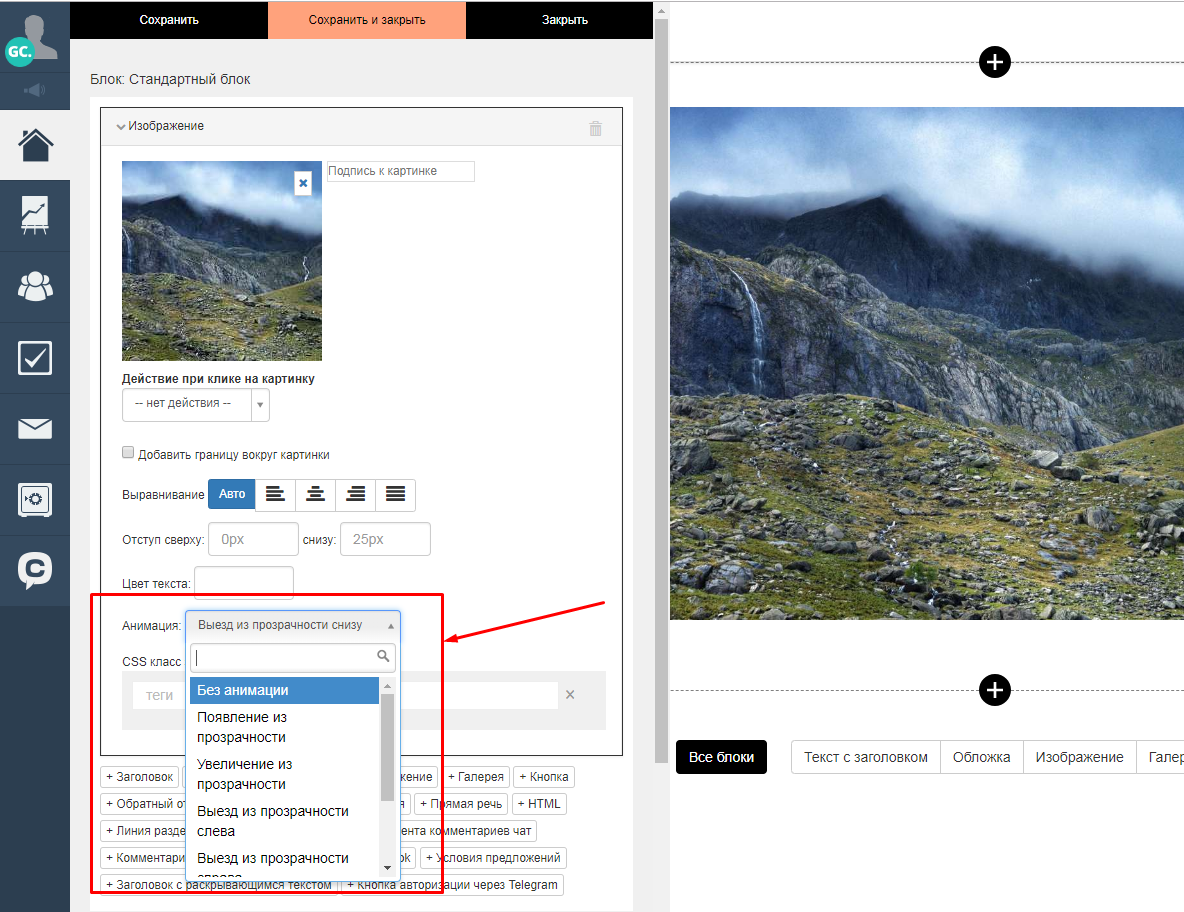The width and height of the screenshot is (1184, 912).
Task: Open the Цвет текста color field
Action: pos(244,582)
